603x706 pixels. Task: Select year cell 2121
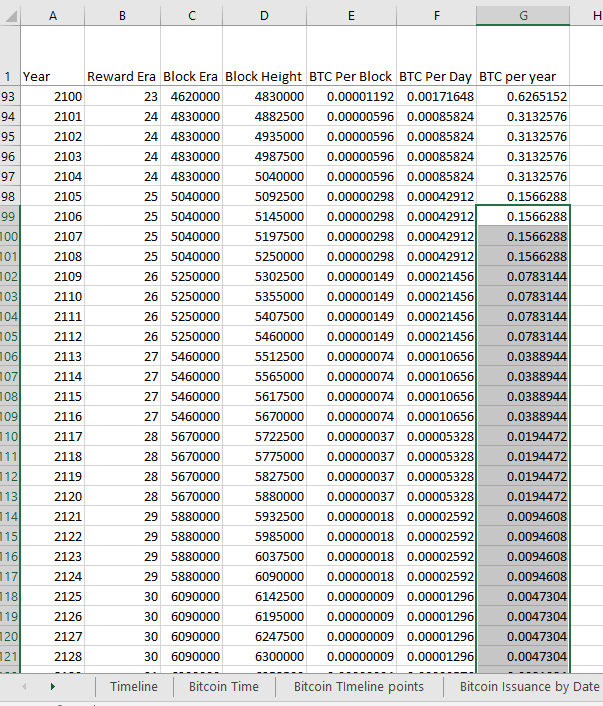[x=52, y=516]
